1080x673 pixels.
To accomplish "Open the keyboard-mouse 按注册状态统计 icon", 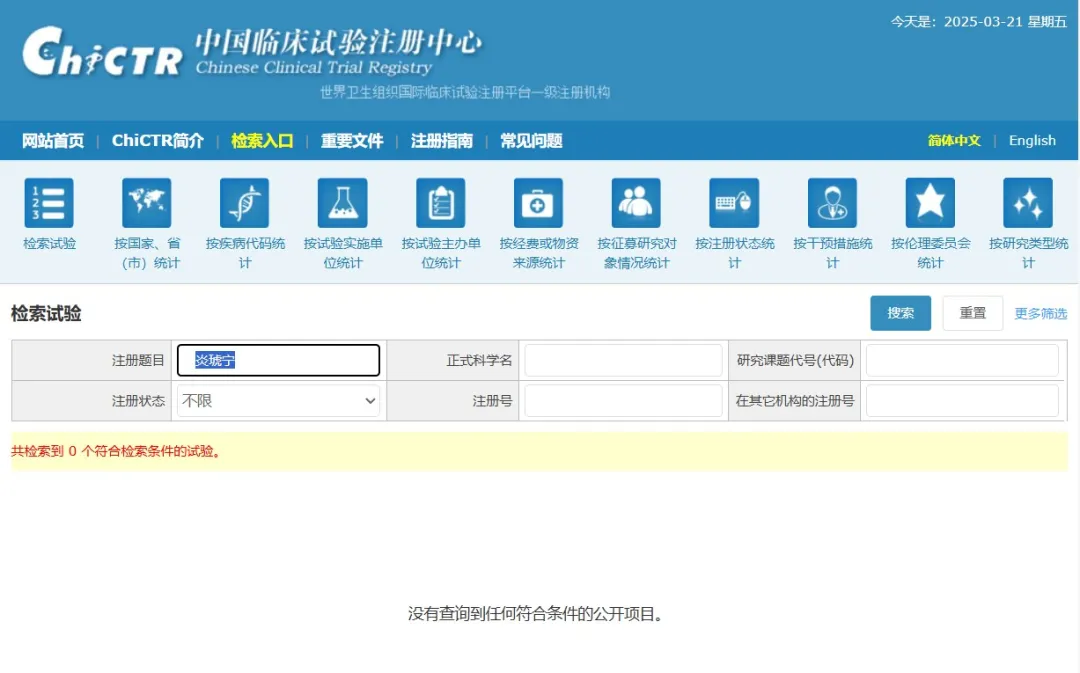I will tap(734, 203).
